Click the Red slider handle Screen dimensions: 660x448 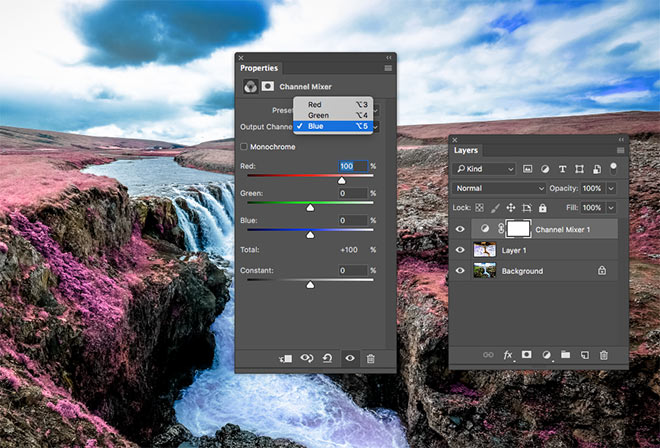tap(342, 181)
